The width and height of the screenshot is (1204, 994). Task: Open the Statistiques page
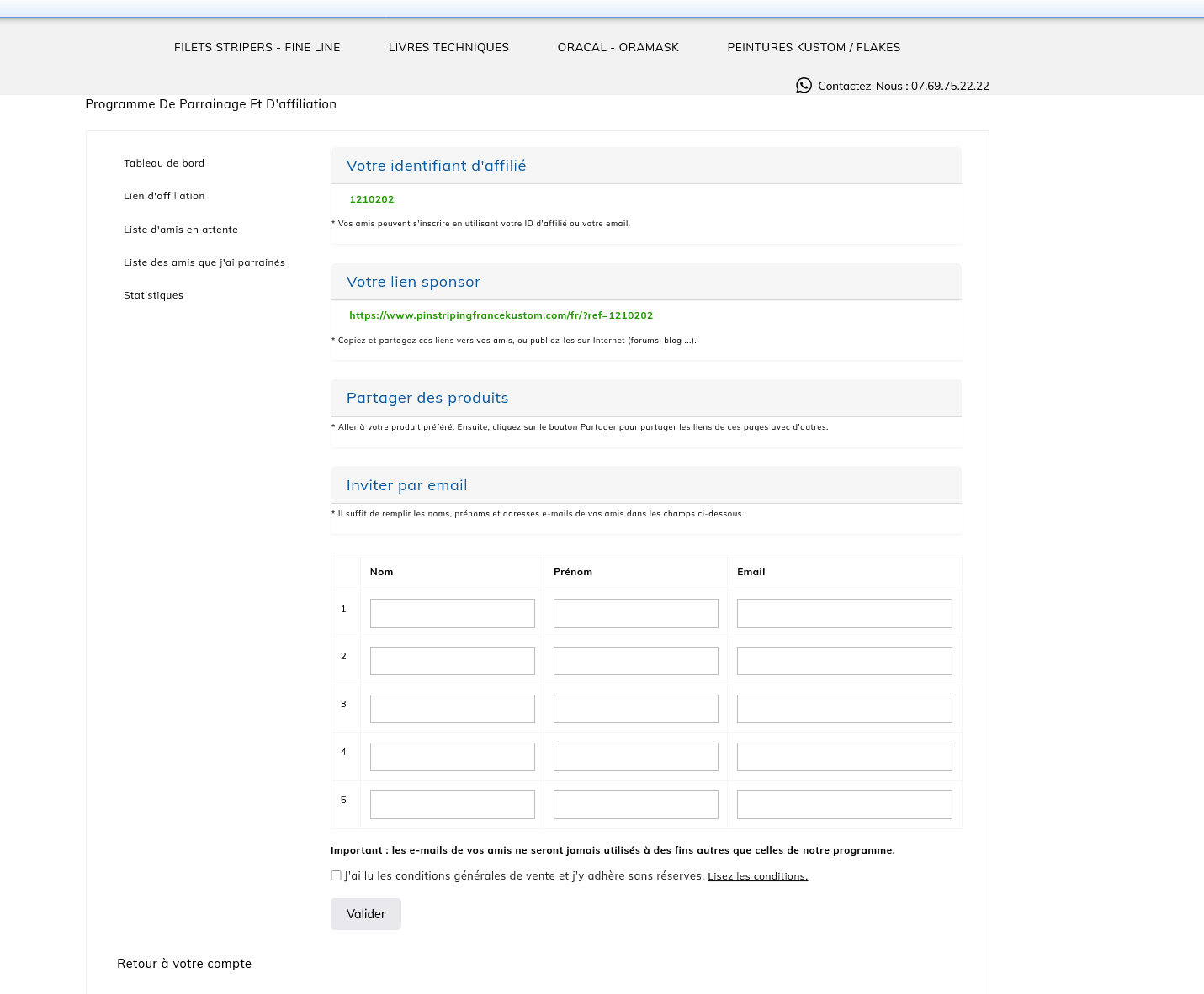(153, 295)
